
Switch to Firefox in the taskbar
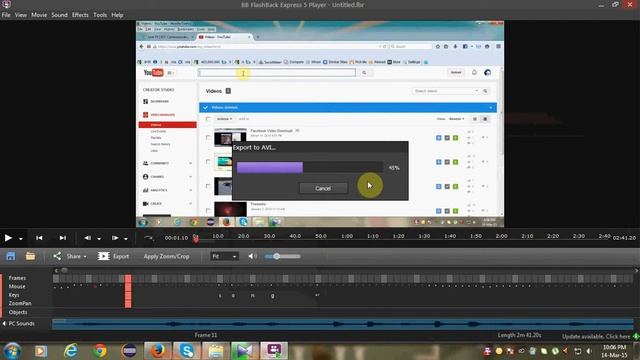pos(158,351)
